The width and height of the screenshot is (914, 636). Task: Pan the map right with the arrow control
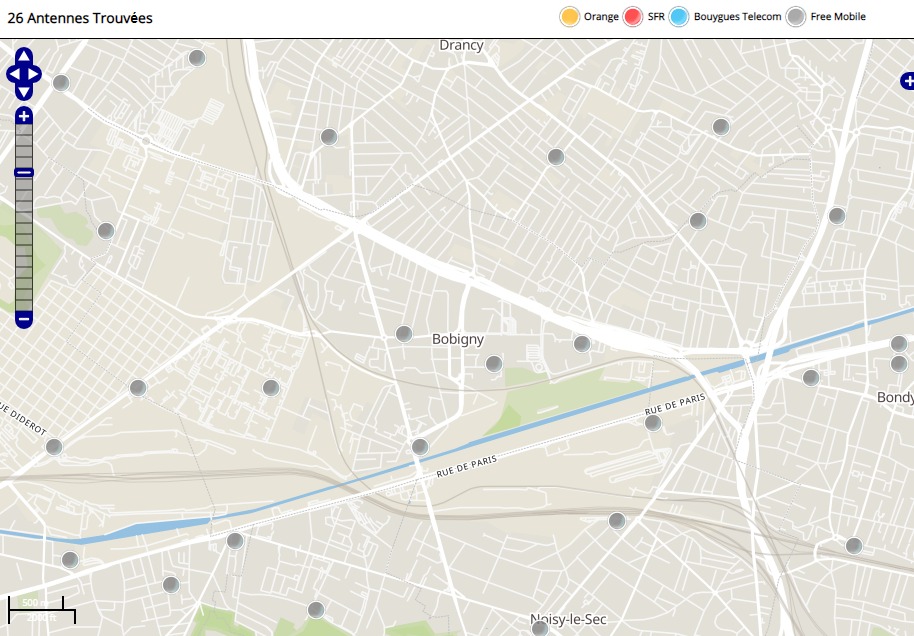[x=35, y=74]
